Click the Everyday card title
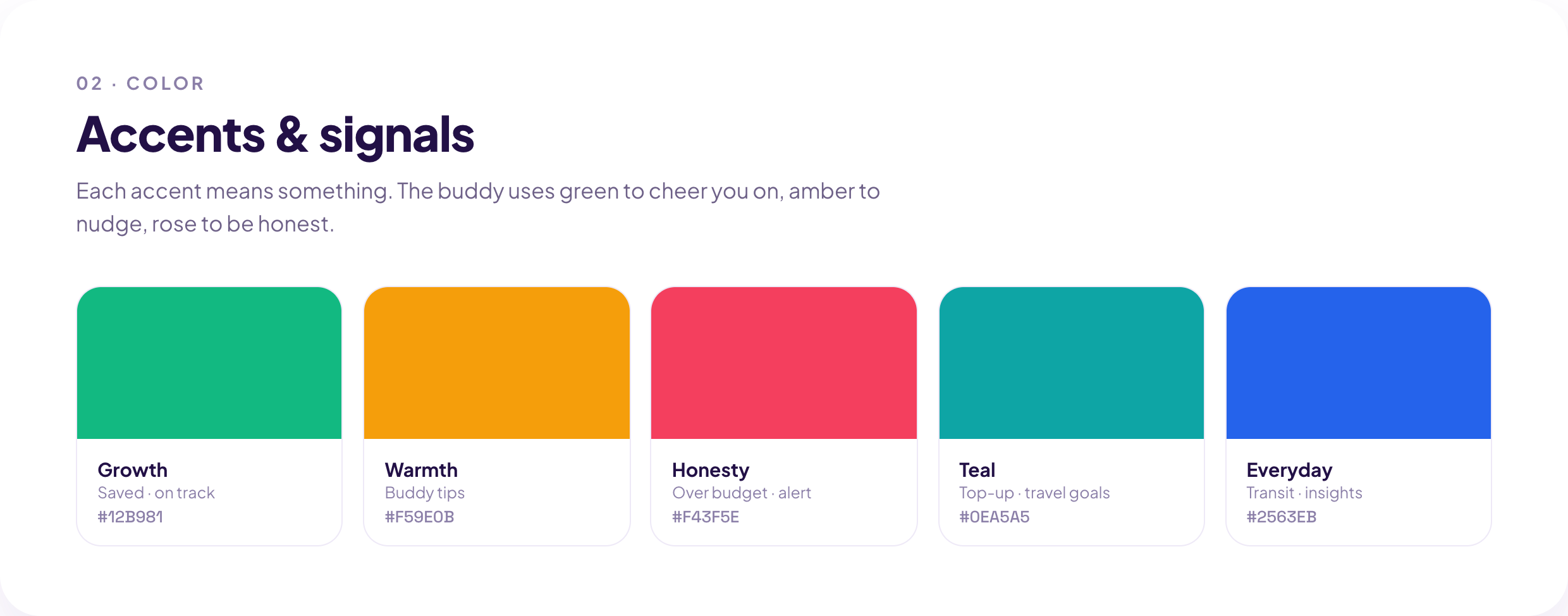This screenshot has height=616, width=1568. pyautogui.click(x=1289, y=471)
